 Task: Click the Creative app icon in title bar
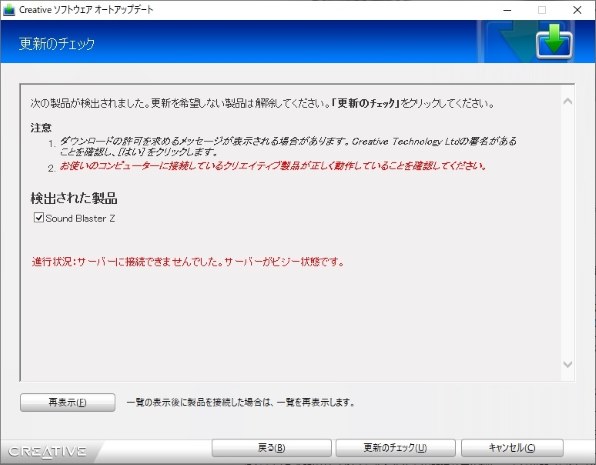pyautogui.click(x=9, y=10)
